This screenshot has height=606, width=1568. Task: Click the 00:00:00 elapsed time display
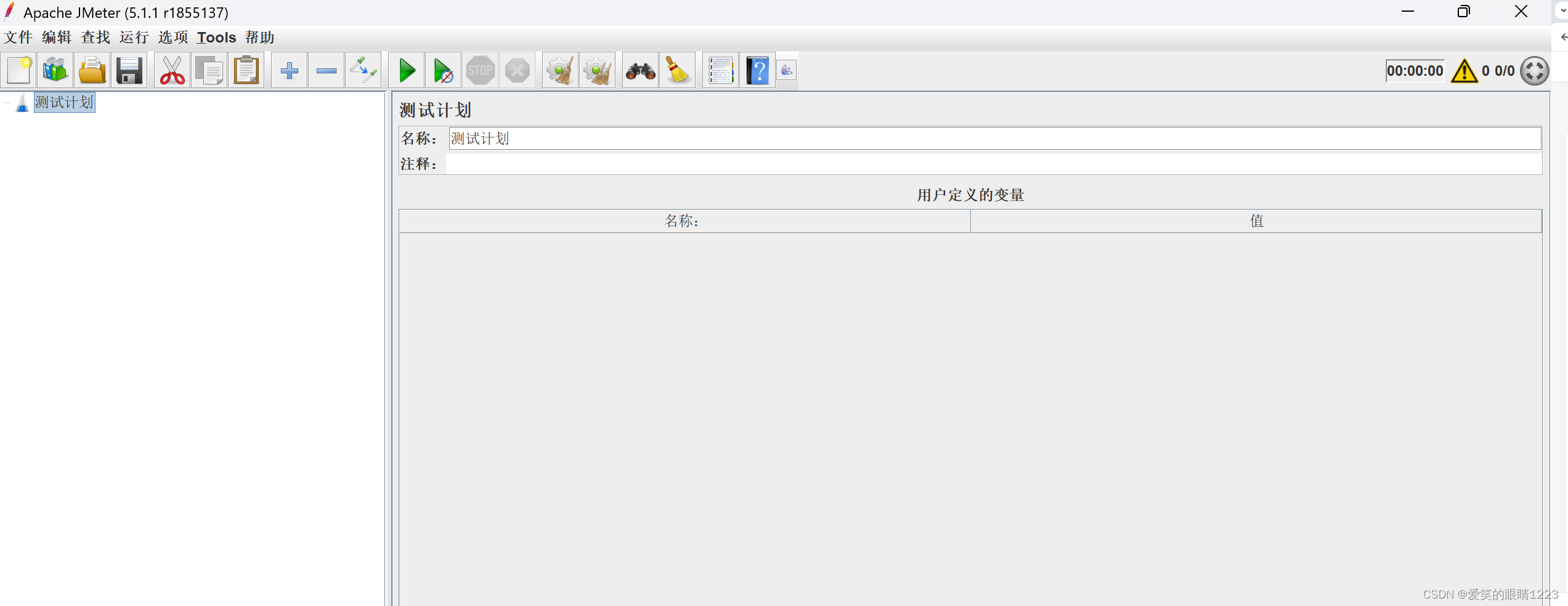click(1415, 71)
